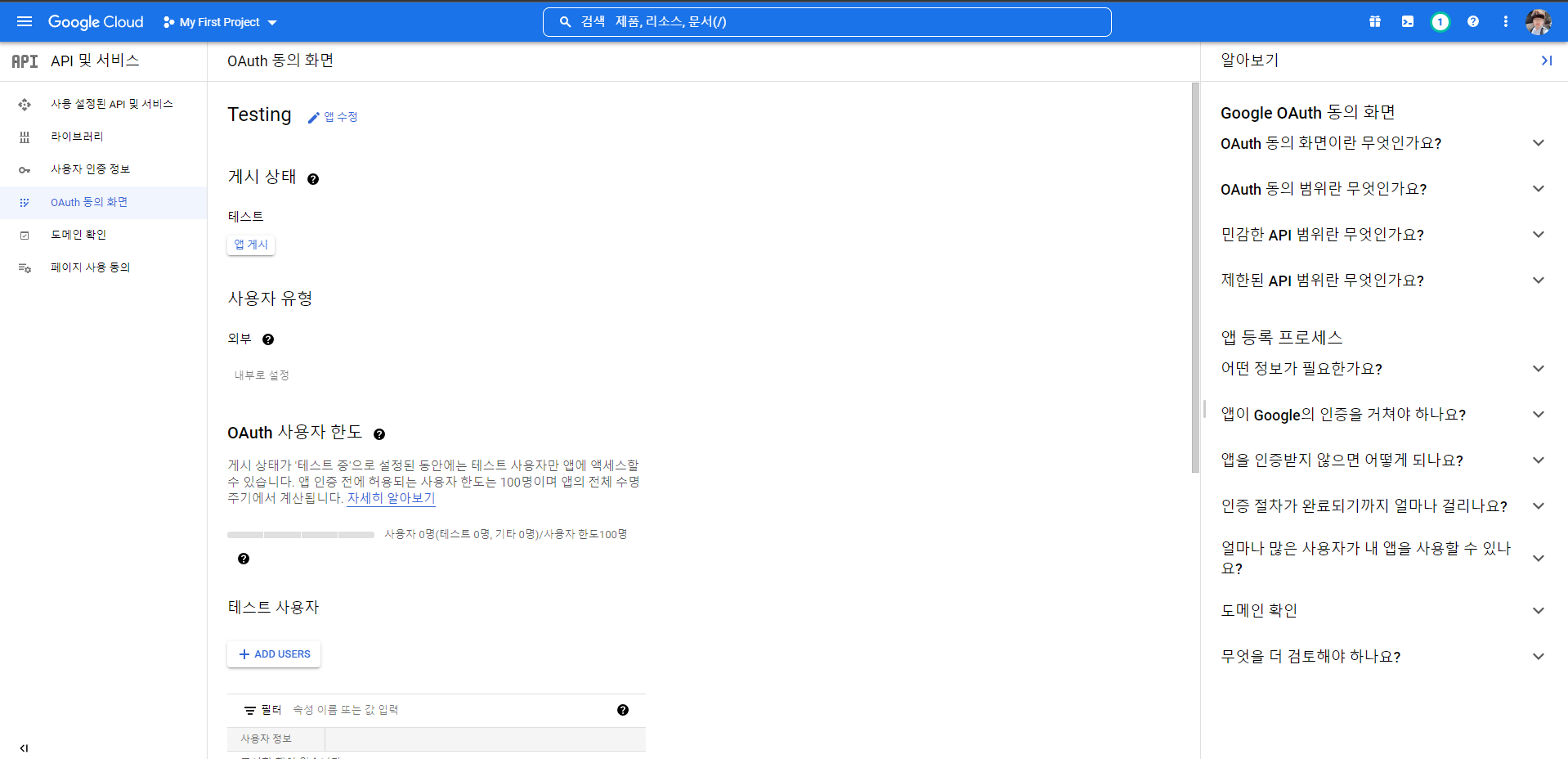Open 라이브러리 in sidebar

click(x=103, y=137)
